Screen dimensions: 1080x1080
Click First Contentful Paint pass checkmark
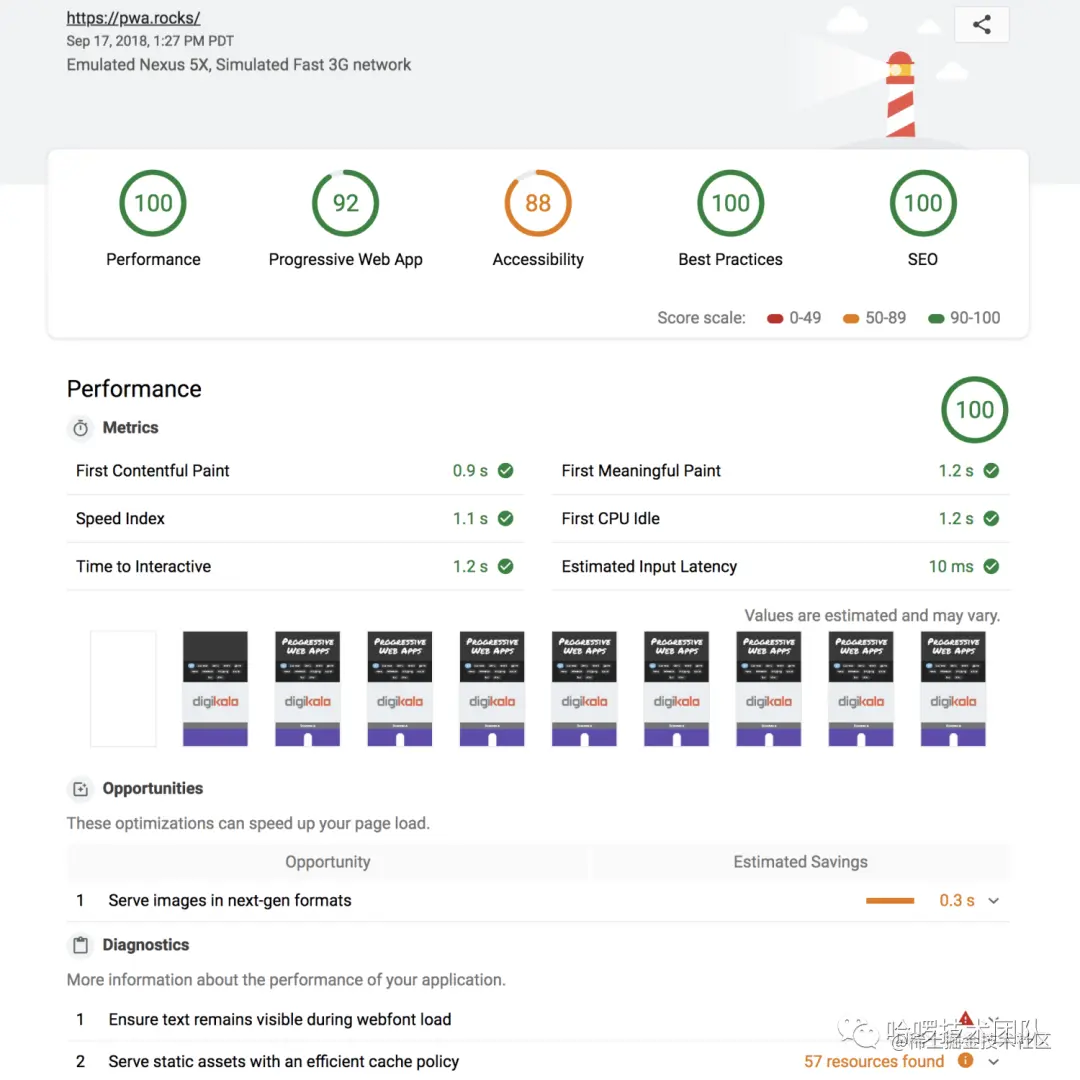click(x=506, y=471)
